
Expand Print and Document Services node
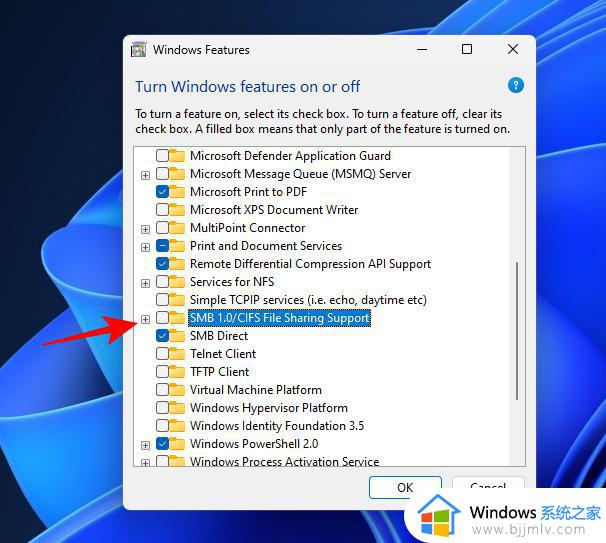[145, 247]
